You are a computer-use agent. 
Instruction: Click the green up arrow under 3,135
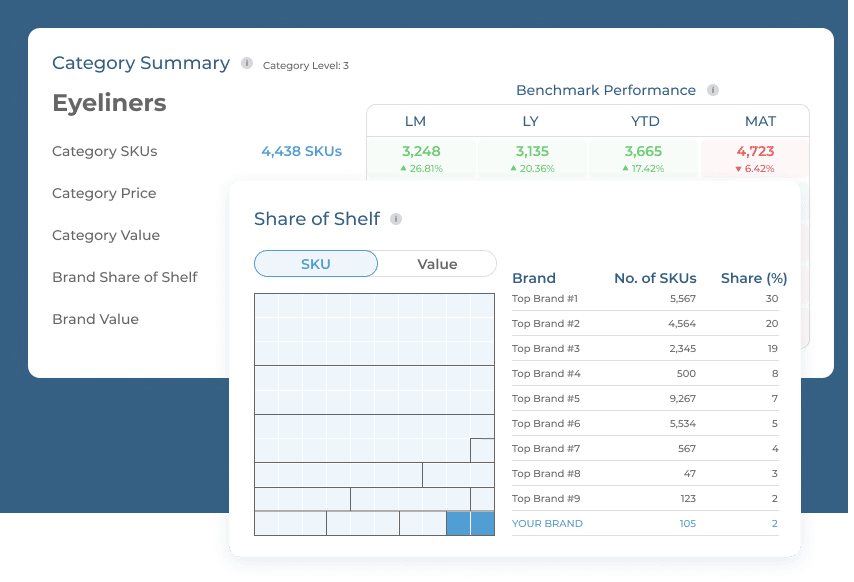[513, 168]
